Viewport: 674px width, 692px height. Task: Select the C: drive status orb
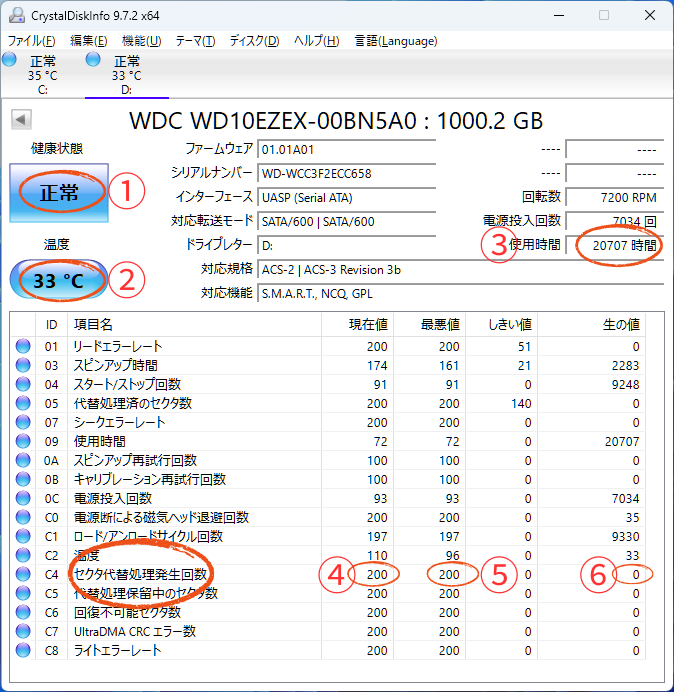[10, 61]
